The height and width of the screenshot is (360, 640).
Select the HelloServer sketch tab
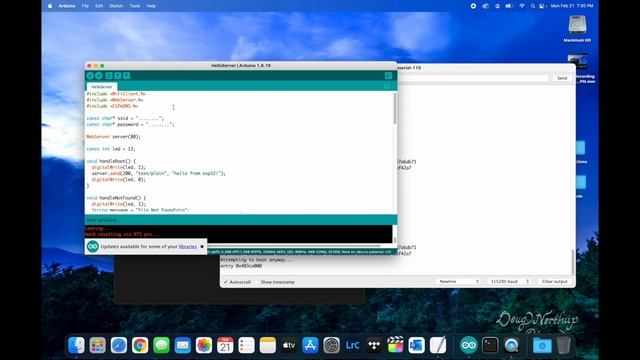[x=102, y=87]
